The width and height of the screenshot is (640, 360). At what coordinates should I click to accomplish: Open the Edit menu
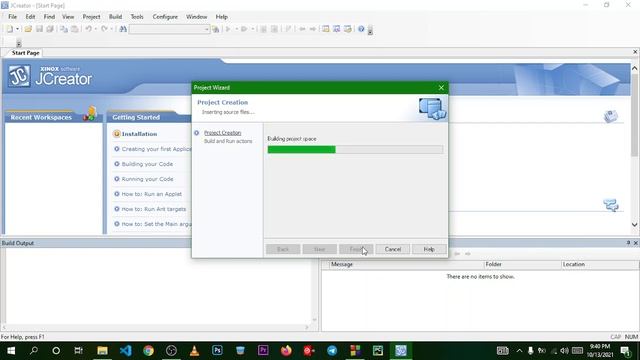tap(30, 17)
